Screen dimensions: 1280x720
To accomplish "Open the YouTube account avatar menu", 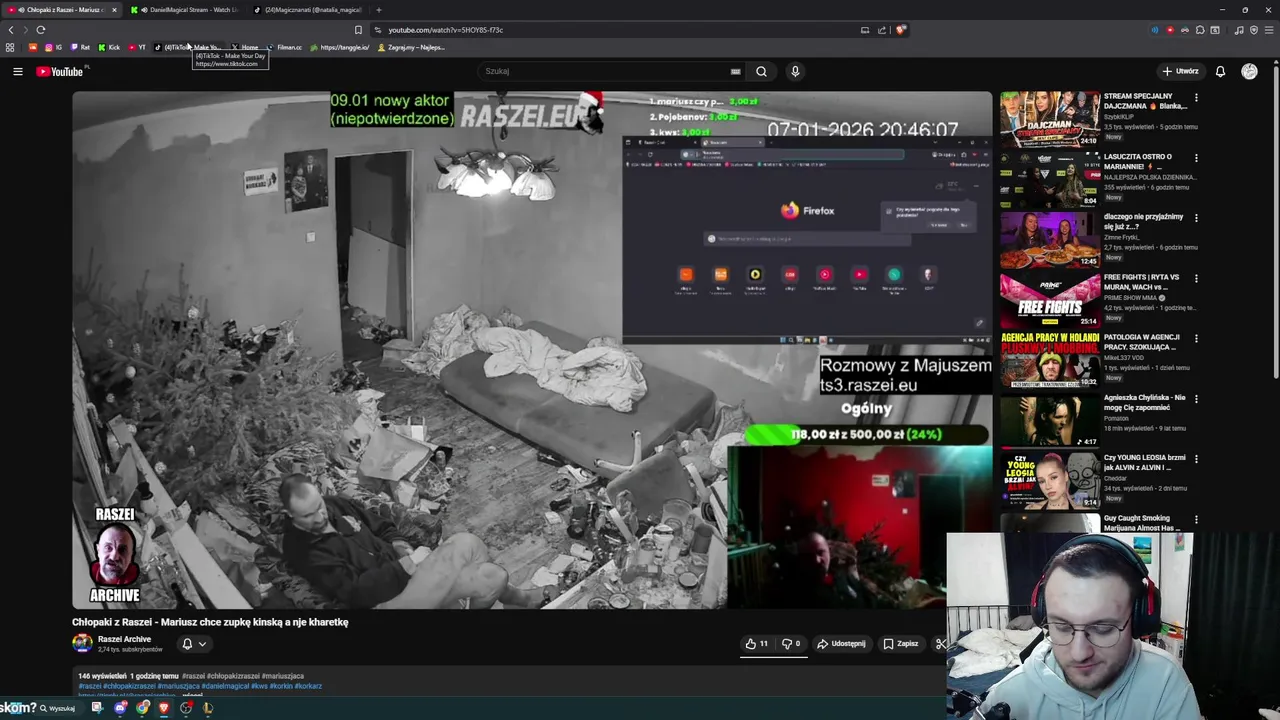I will [1249, 71].
